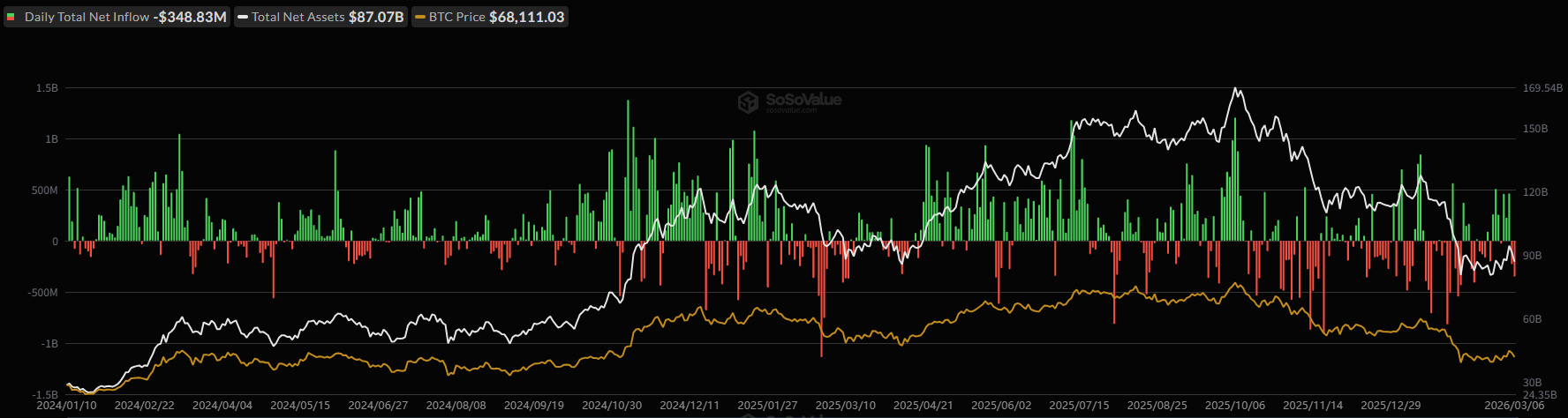Click the 2024/05/15 date label
This screenshot has height=418, width=1568.
point(300,406)
